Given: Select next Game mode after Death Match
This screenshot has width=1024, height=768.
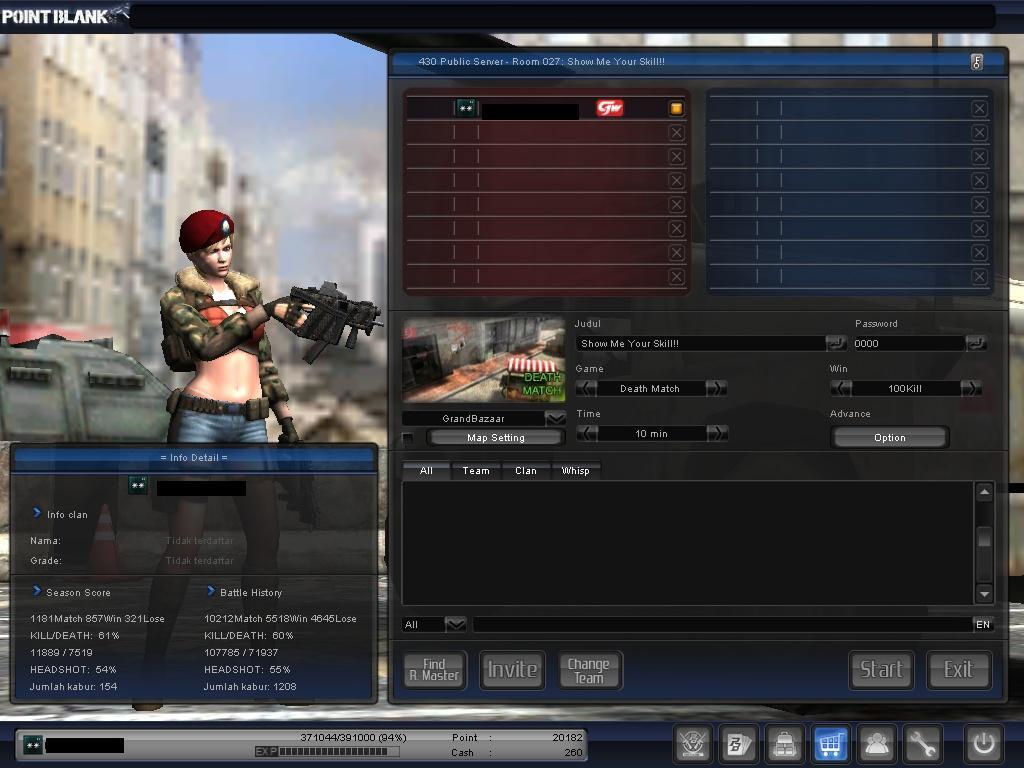Looking at the screenshot, I should coord(716,389).
